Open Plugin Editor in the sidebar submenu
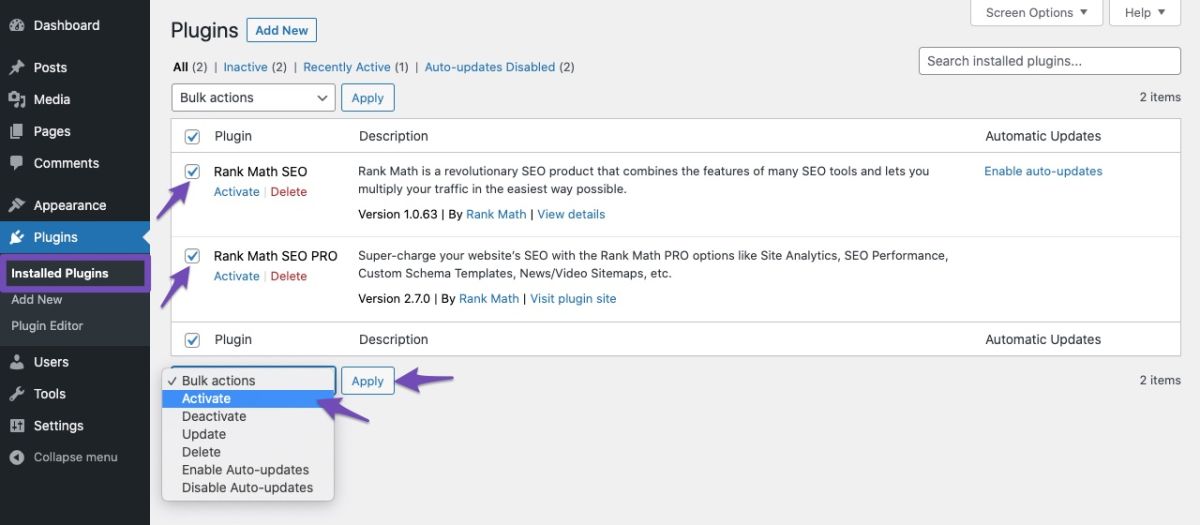Viewport: 1200px width, 525px height. point(47,325)
